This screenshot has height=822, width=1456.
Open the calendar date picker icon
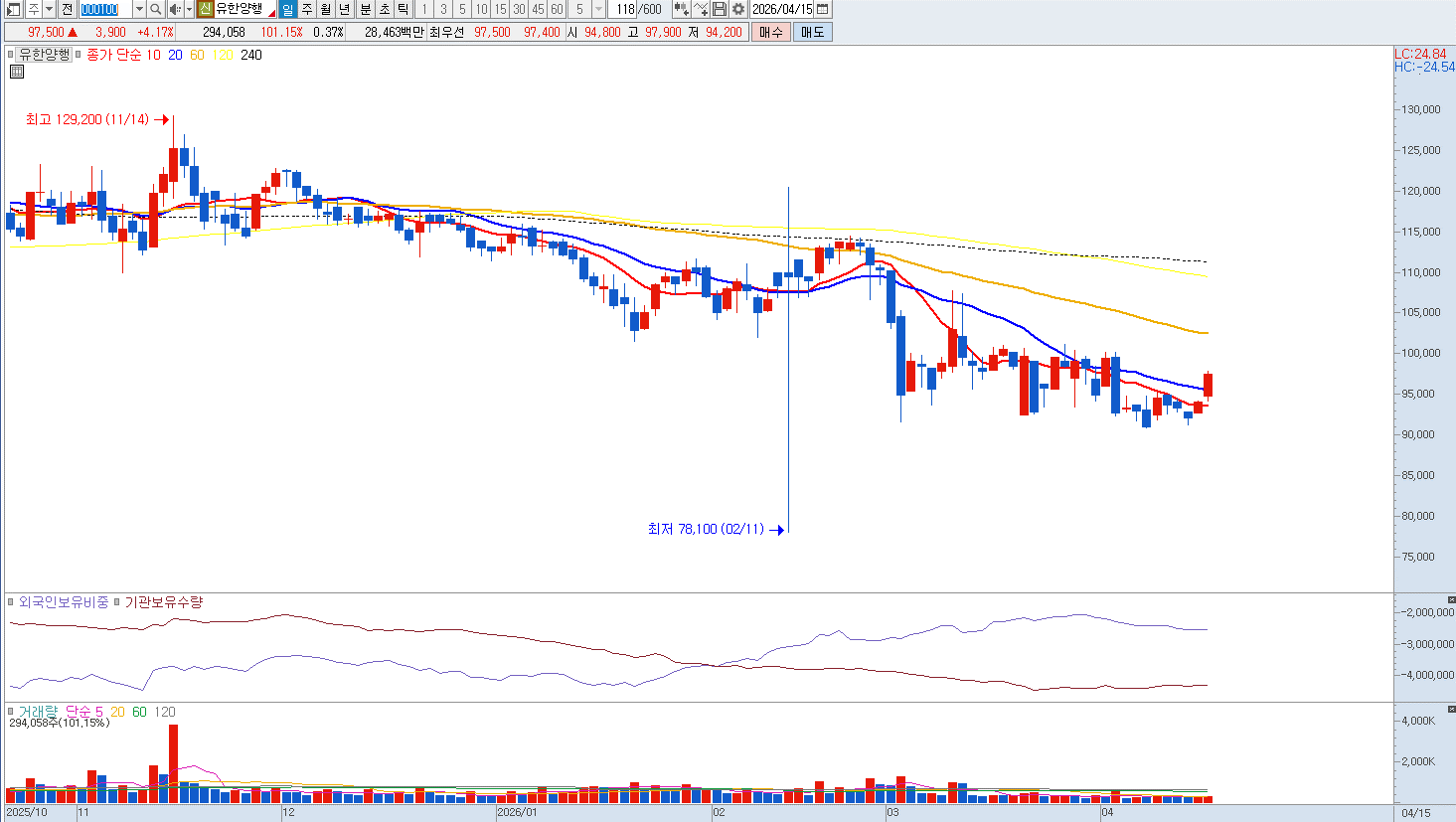tap(822, 9)
